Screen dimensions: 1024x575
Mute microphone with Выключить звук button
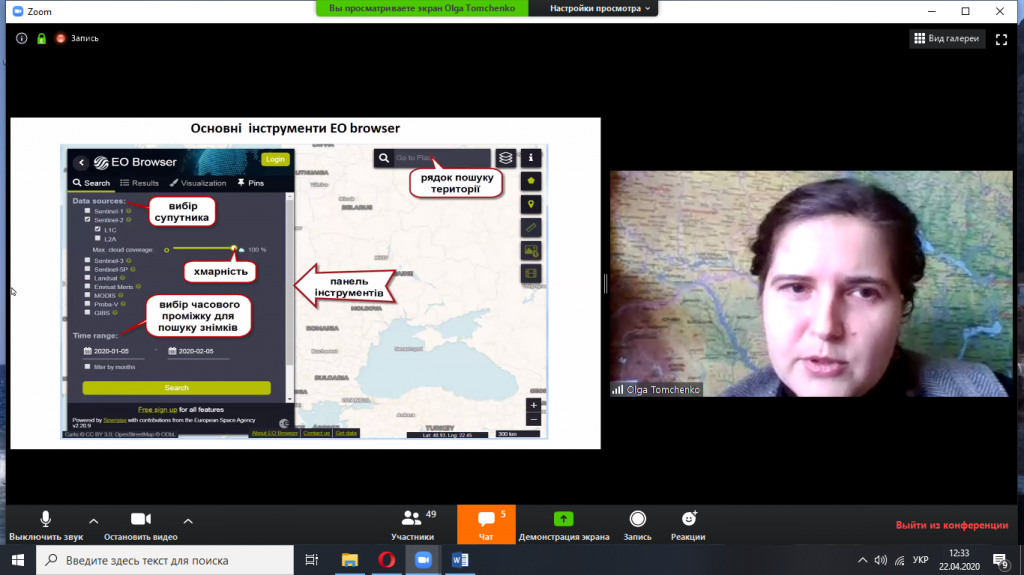point(46,525)
